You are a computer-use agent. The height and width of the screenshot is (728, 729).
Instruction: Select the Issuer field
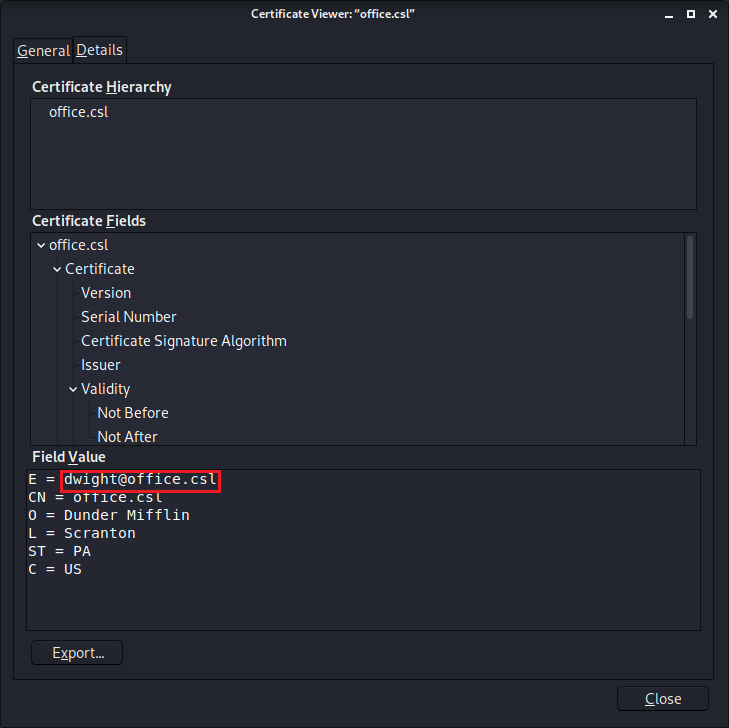click(x=100, y=365)
